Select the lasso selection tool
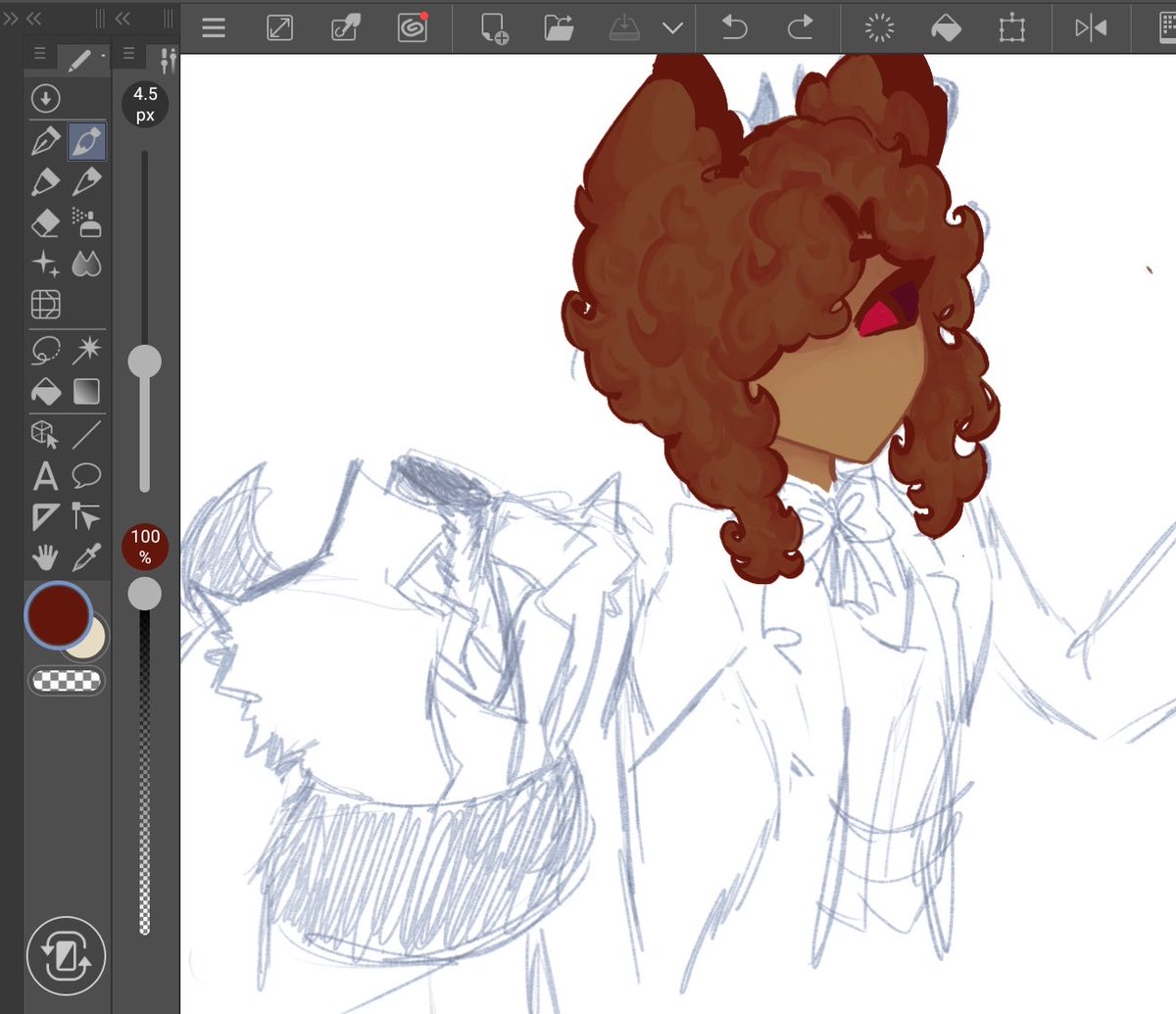This screenshot has width=1176, height=1014. (45, 351)
